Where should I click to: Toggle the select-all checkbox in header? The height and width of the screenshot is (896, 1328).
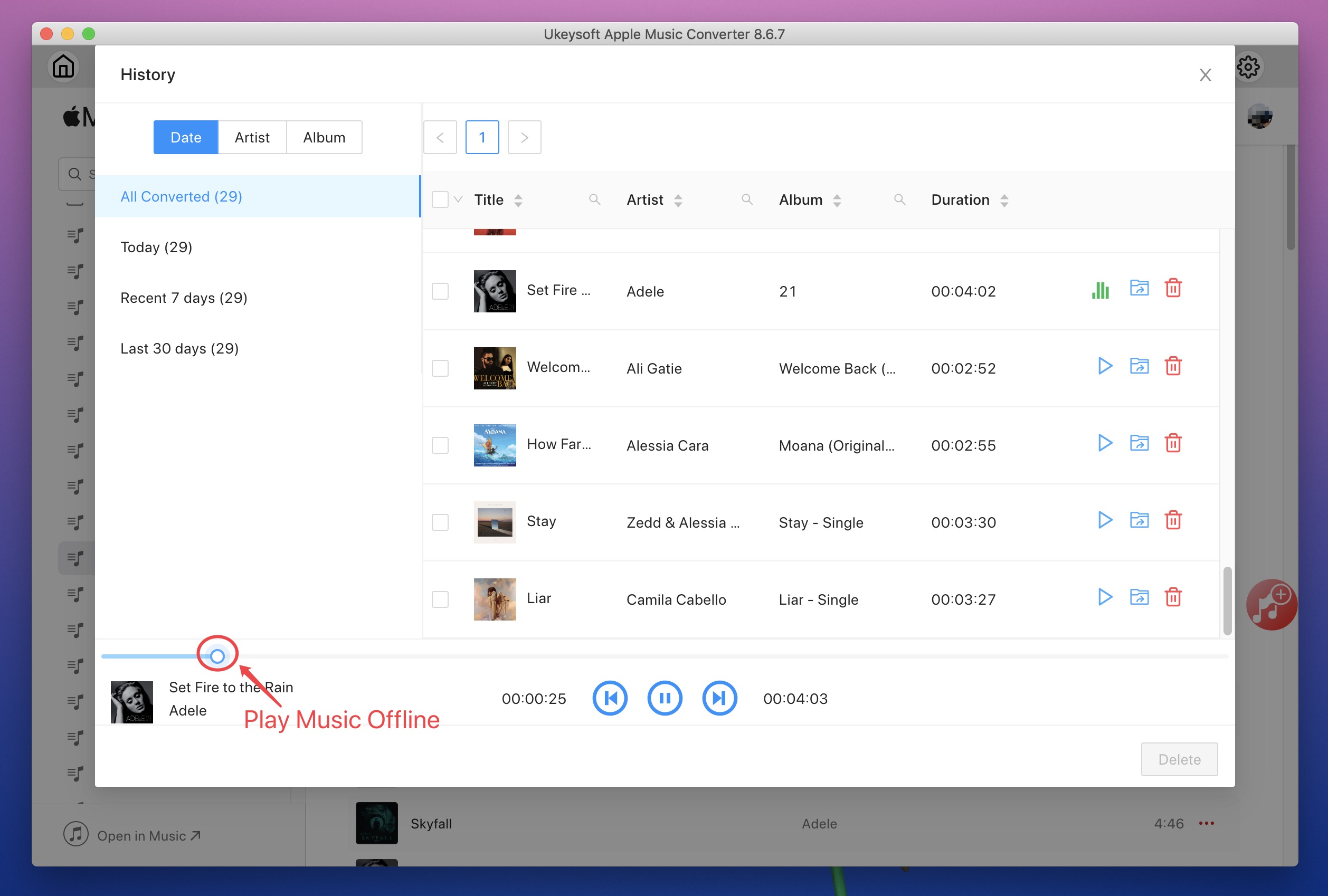tap(440, 199)
